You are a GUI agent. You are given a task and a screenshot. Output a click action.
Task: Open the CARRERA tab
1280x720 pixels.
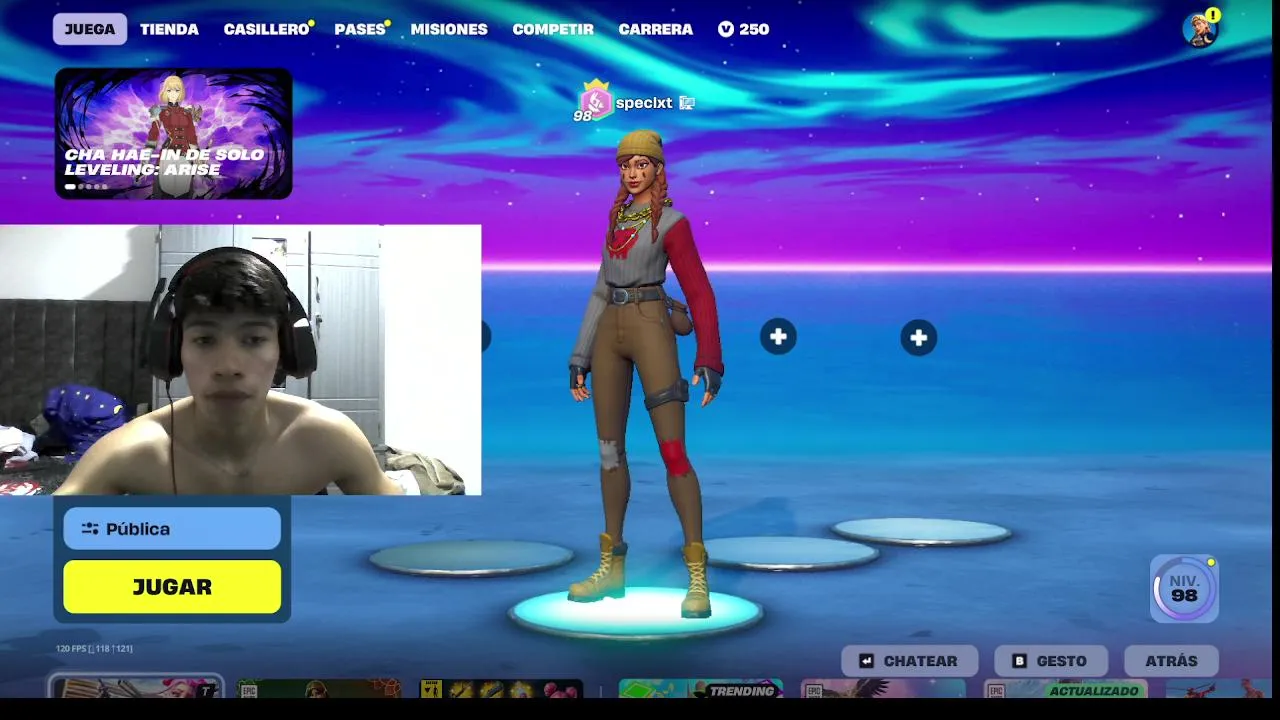(x=656, y=29)
